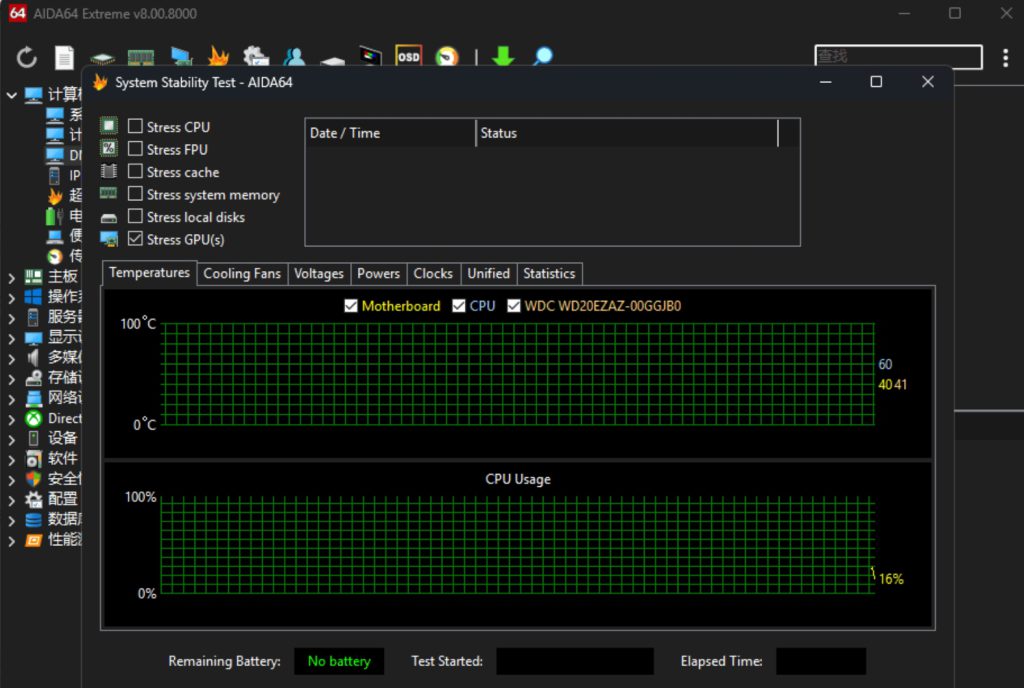Select the security shield tree icon

click(x=33, y=479)
